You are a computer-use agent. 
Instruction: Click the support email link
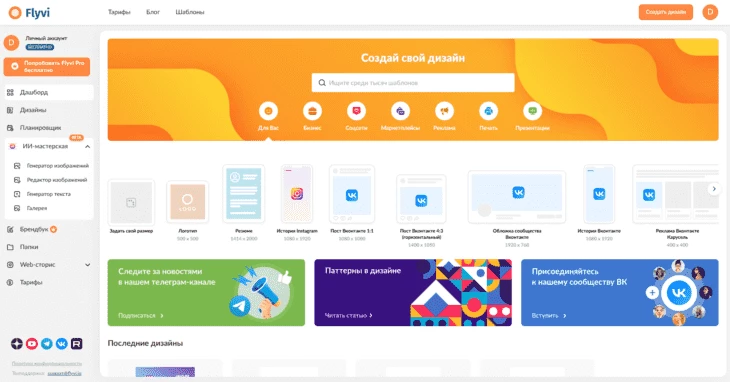coord(64,373)
